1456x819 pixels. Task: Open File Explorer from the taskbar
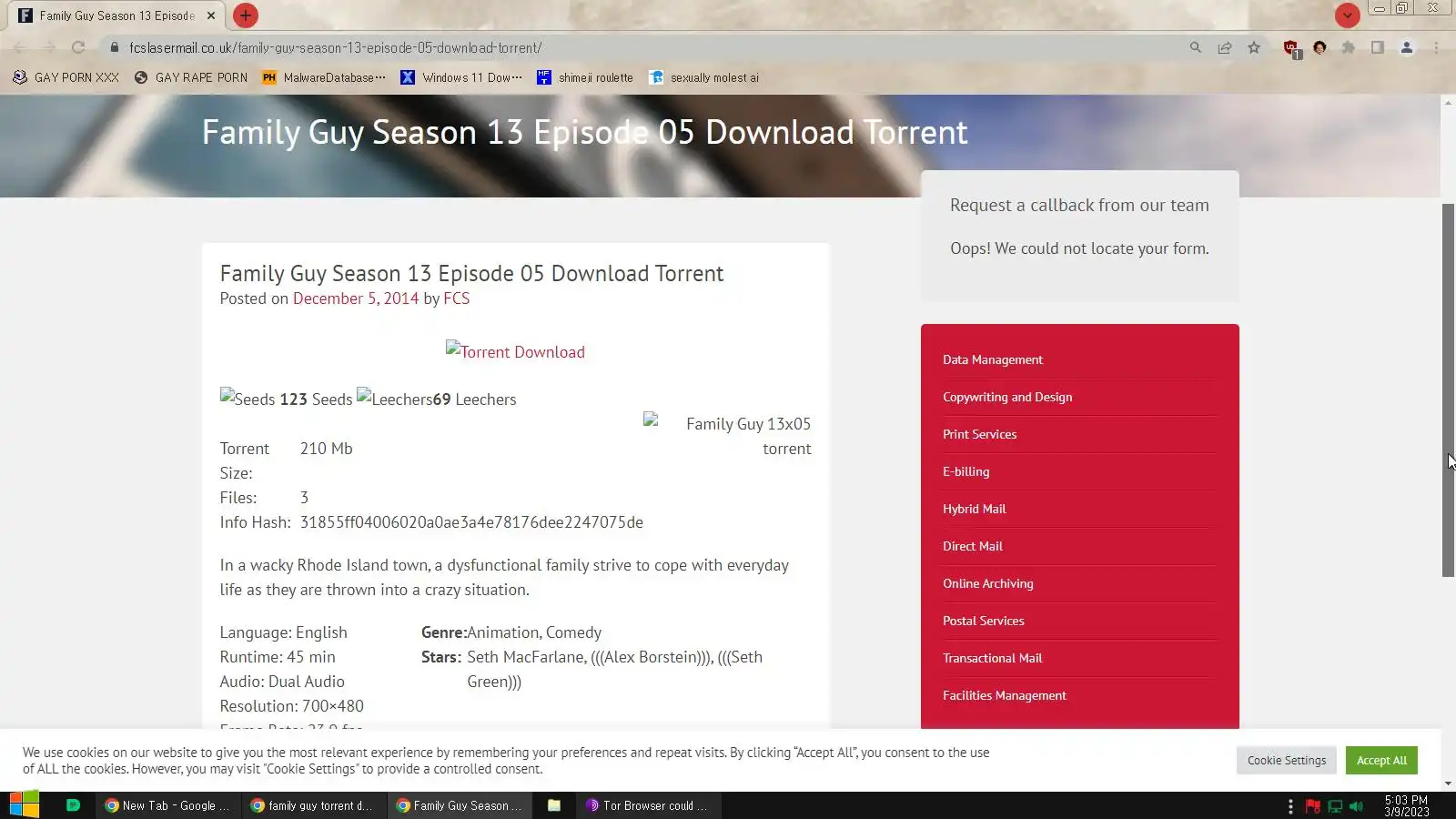pyautogui.click(x=553, y=805)
